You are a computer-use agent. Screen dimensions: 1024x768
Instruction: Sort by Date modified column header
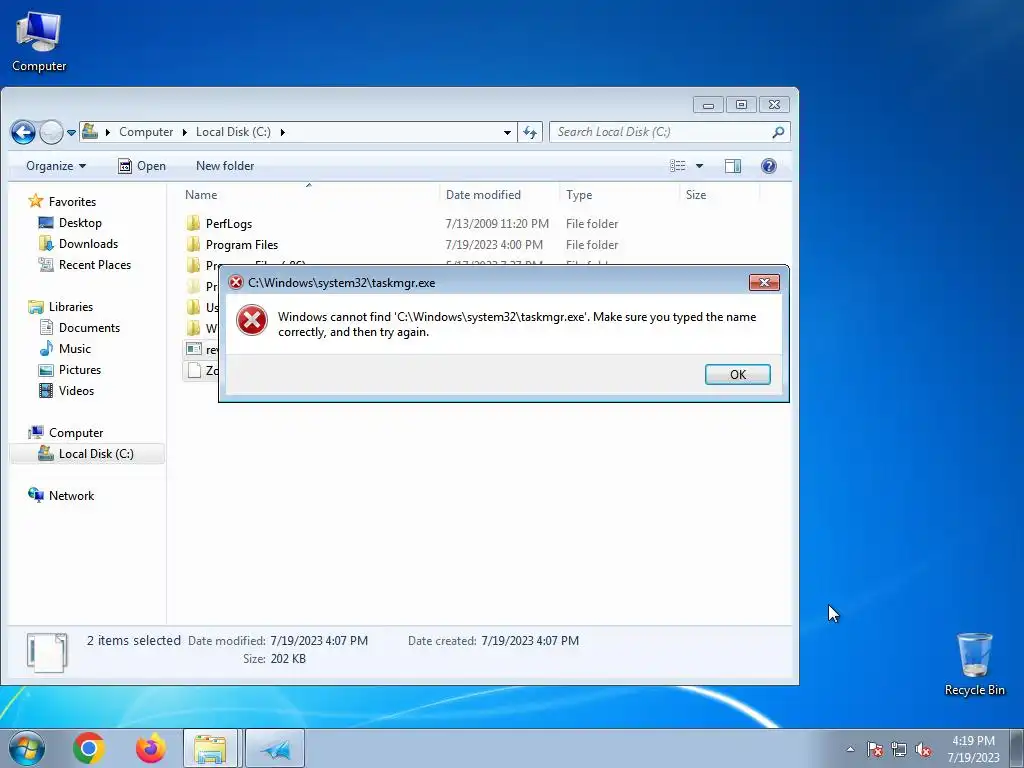click(483, 195)
